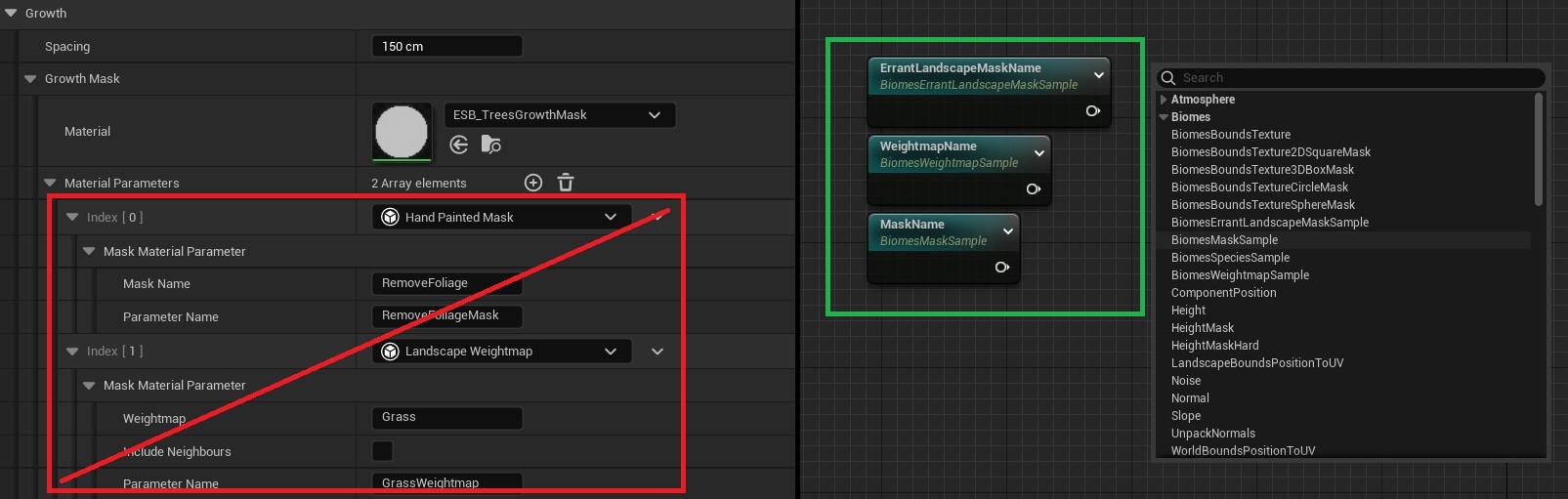Choose BiomesSpeciesSample in the node list
The height and width of the screenshot is (499, 1568).
(1230, 258)
